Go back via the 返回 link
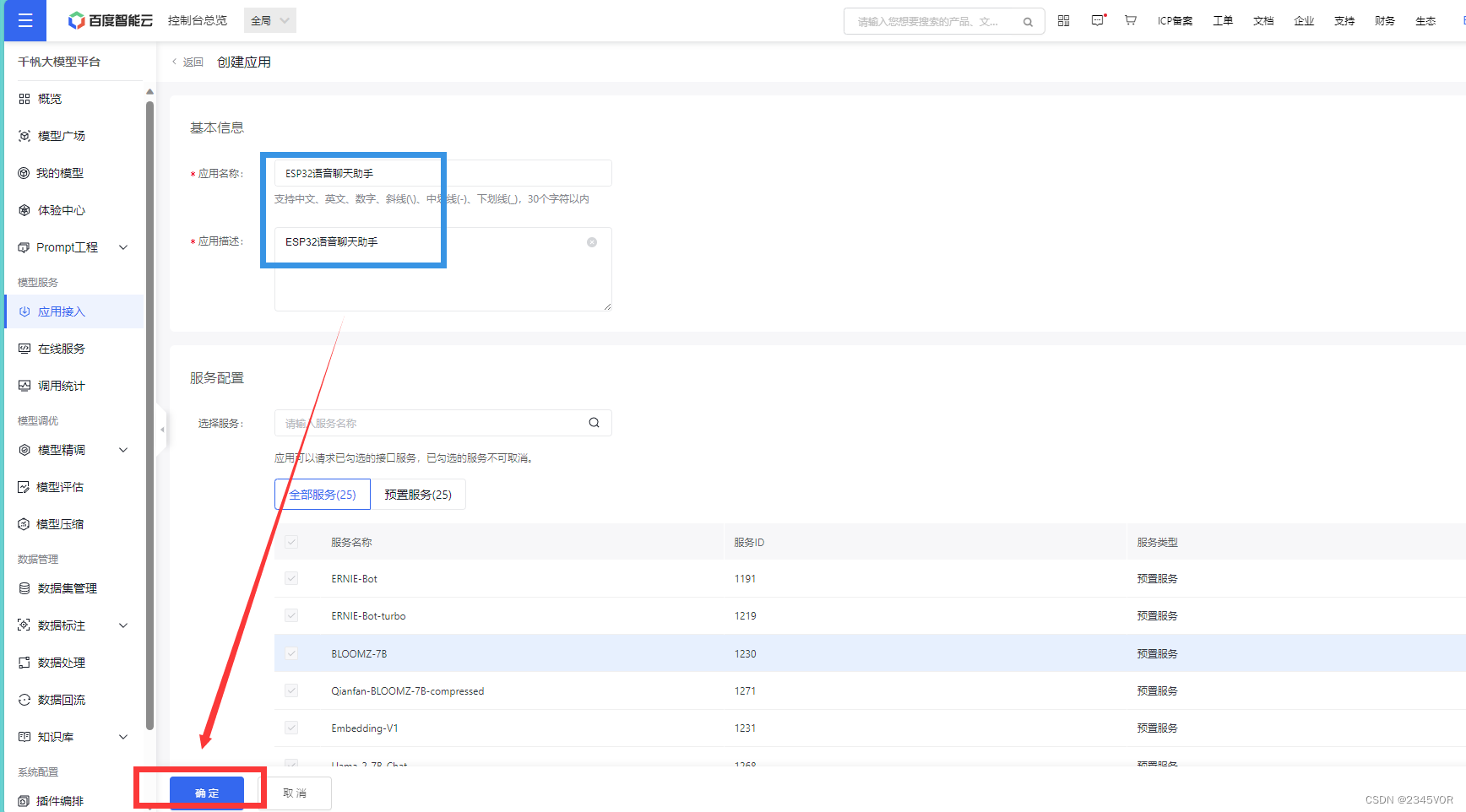This screenshot has height=812, width=1466. click(187, 62)
